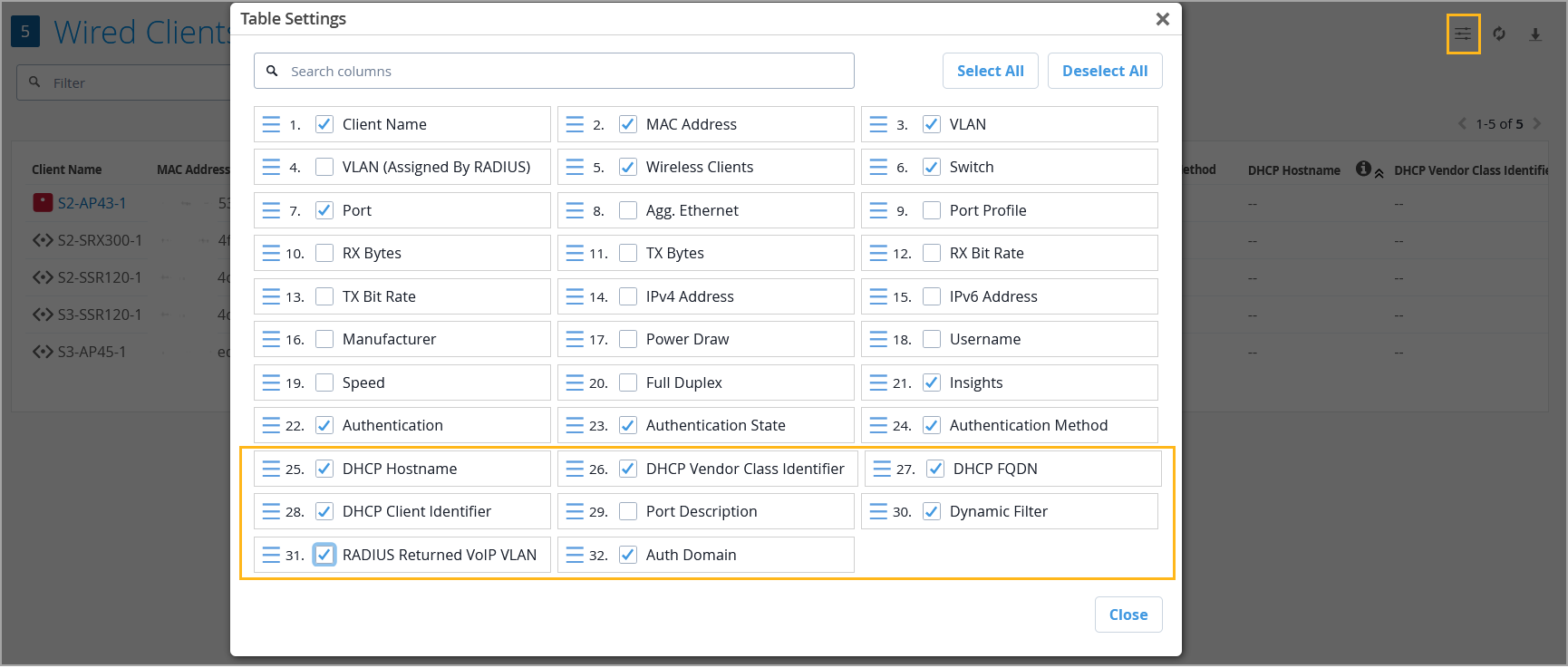The height and width of the screenshot is (668, 1568).
Task: Click the refresh table icon
Action: (x=1499, y=34)
